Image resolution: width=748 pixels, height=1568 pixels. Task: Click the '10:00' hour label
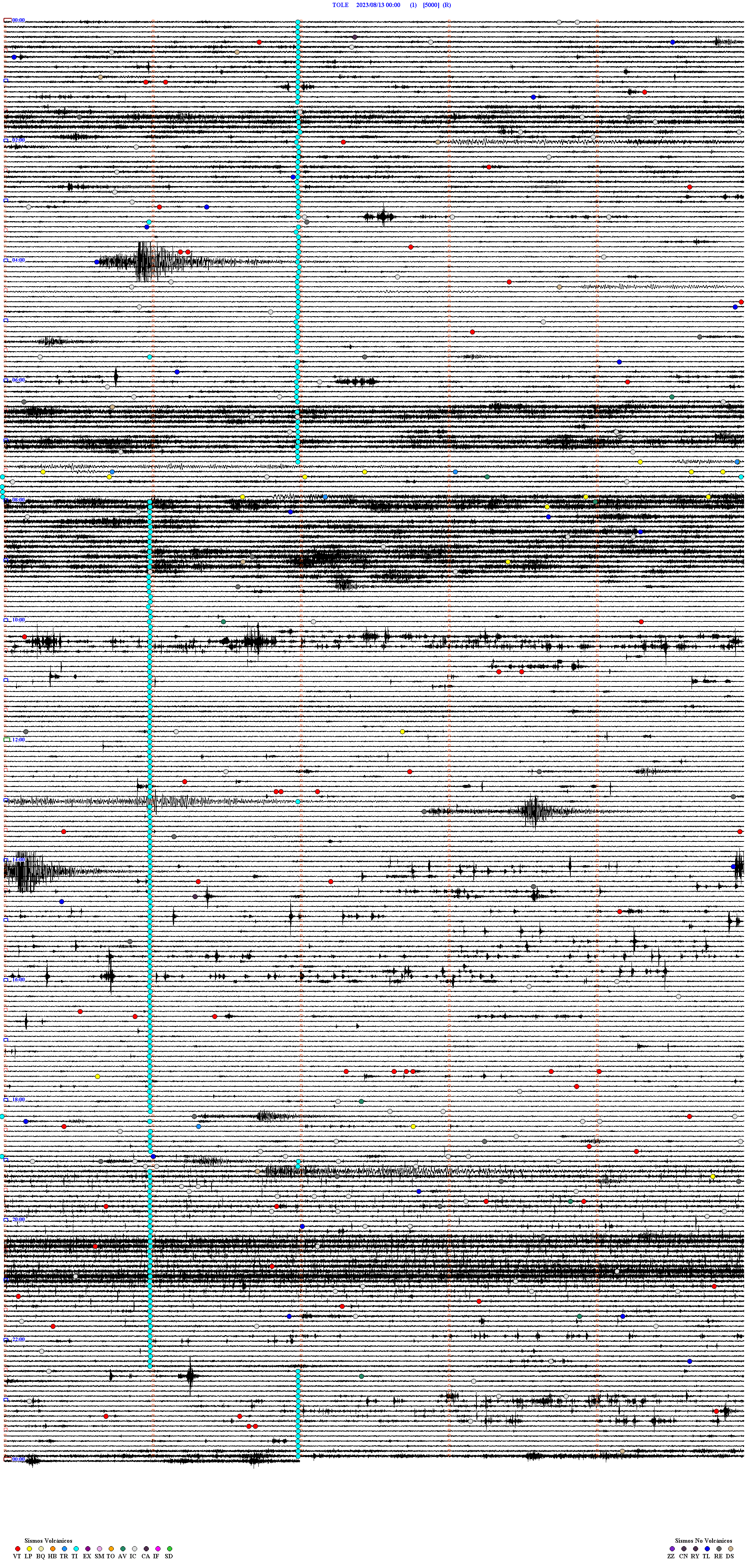coord(18,620)
